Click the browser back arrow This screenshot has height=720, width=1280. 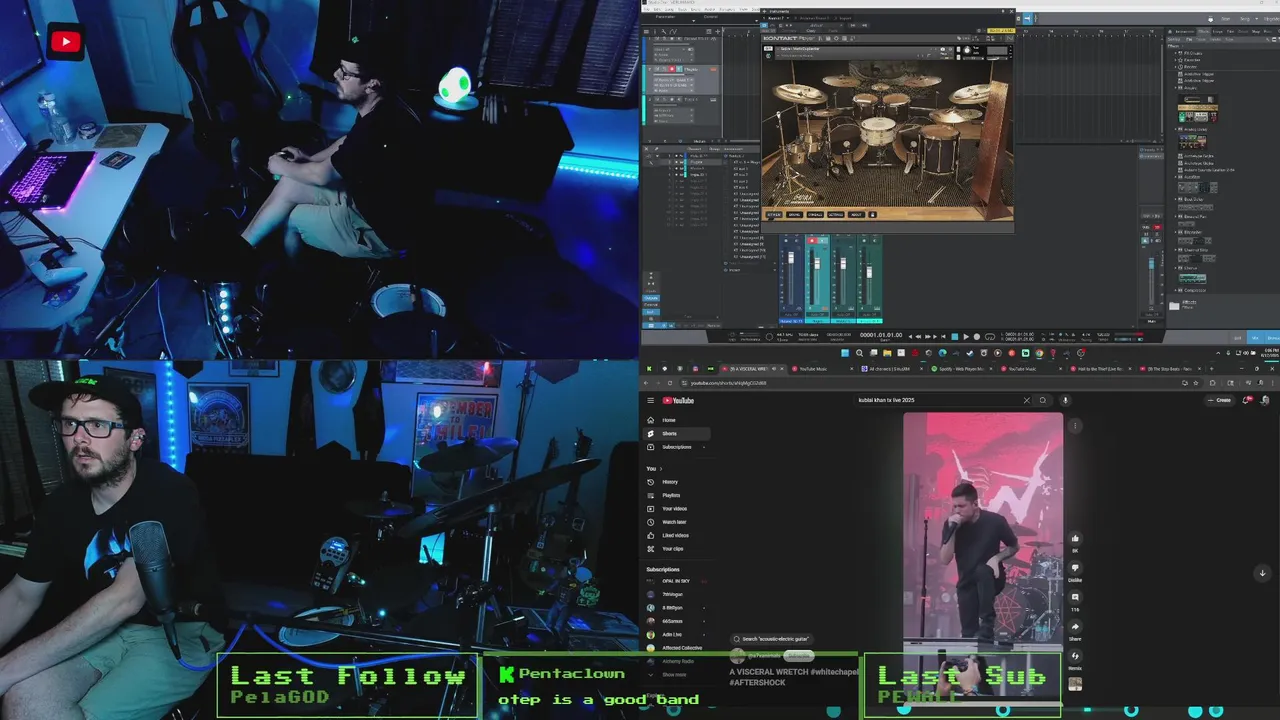tap(646, 383)
